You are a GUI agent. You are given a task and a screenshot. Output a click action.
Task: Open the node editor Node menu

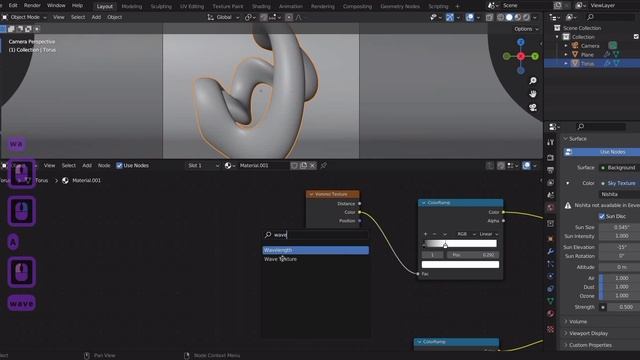point(104,166)
